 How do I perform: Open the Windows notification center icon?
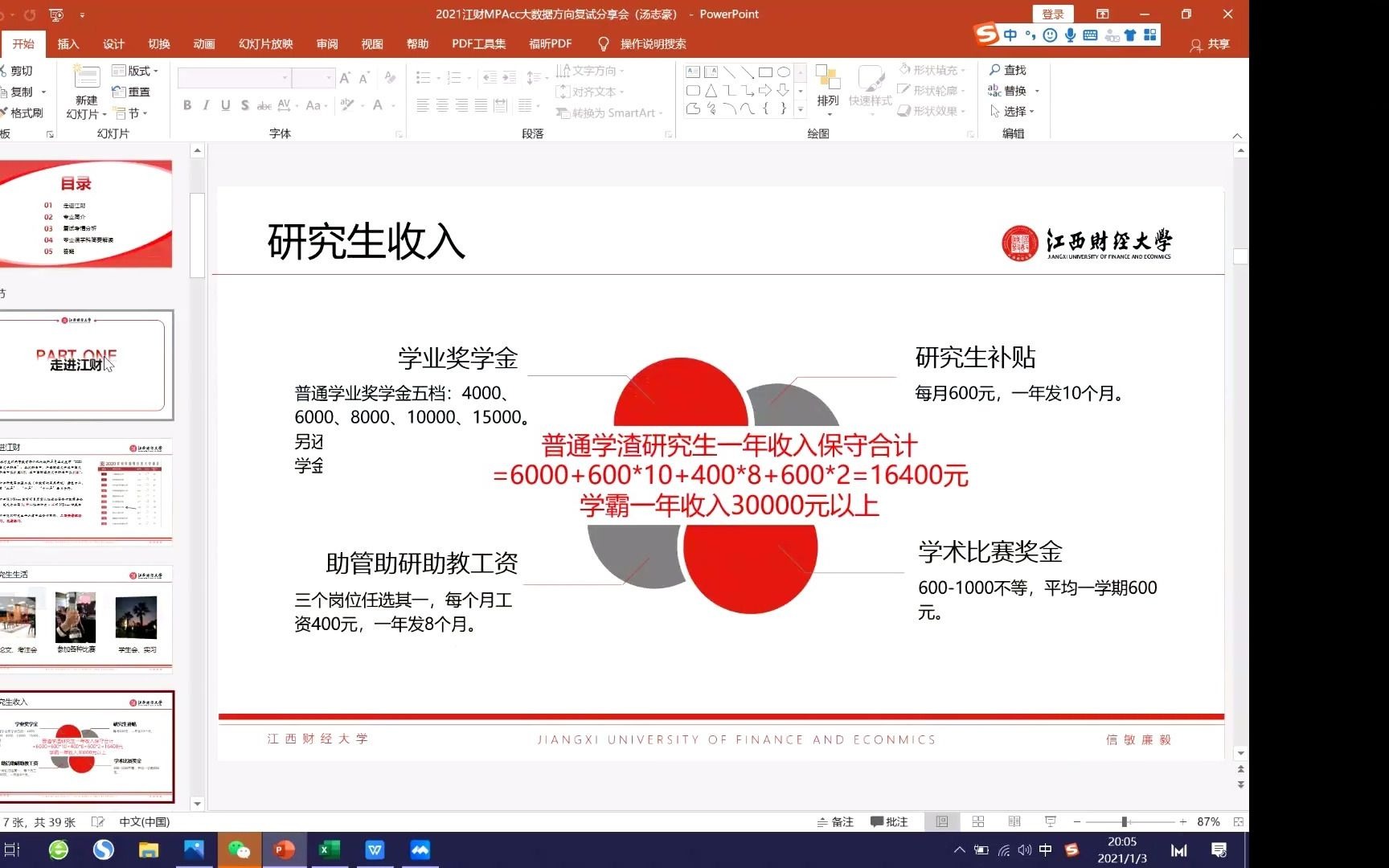(1219, 850)
